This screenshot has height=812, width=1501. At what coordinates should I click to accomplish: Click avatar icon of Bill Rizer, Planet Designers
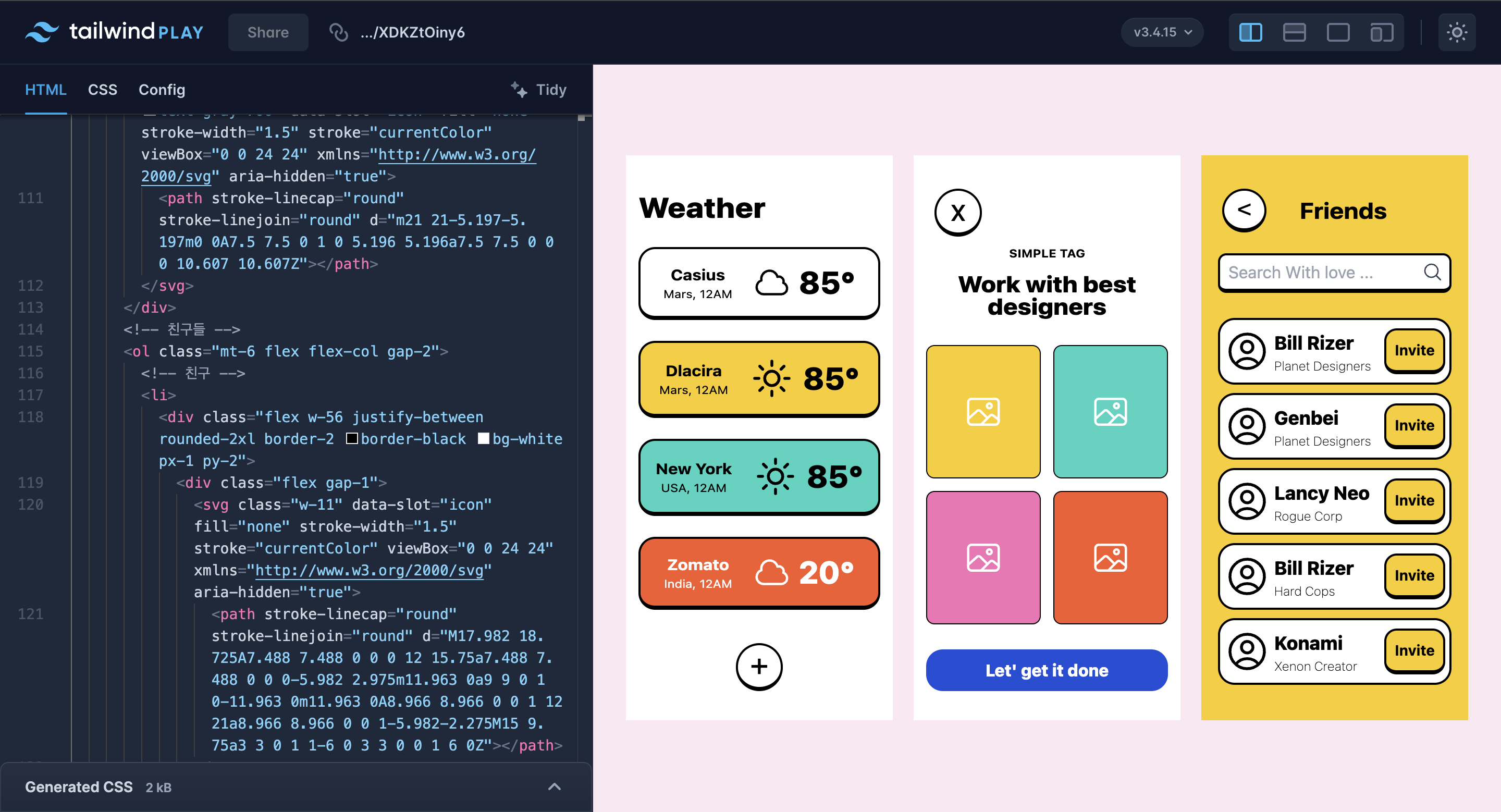[x=1247, y=351]
